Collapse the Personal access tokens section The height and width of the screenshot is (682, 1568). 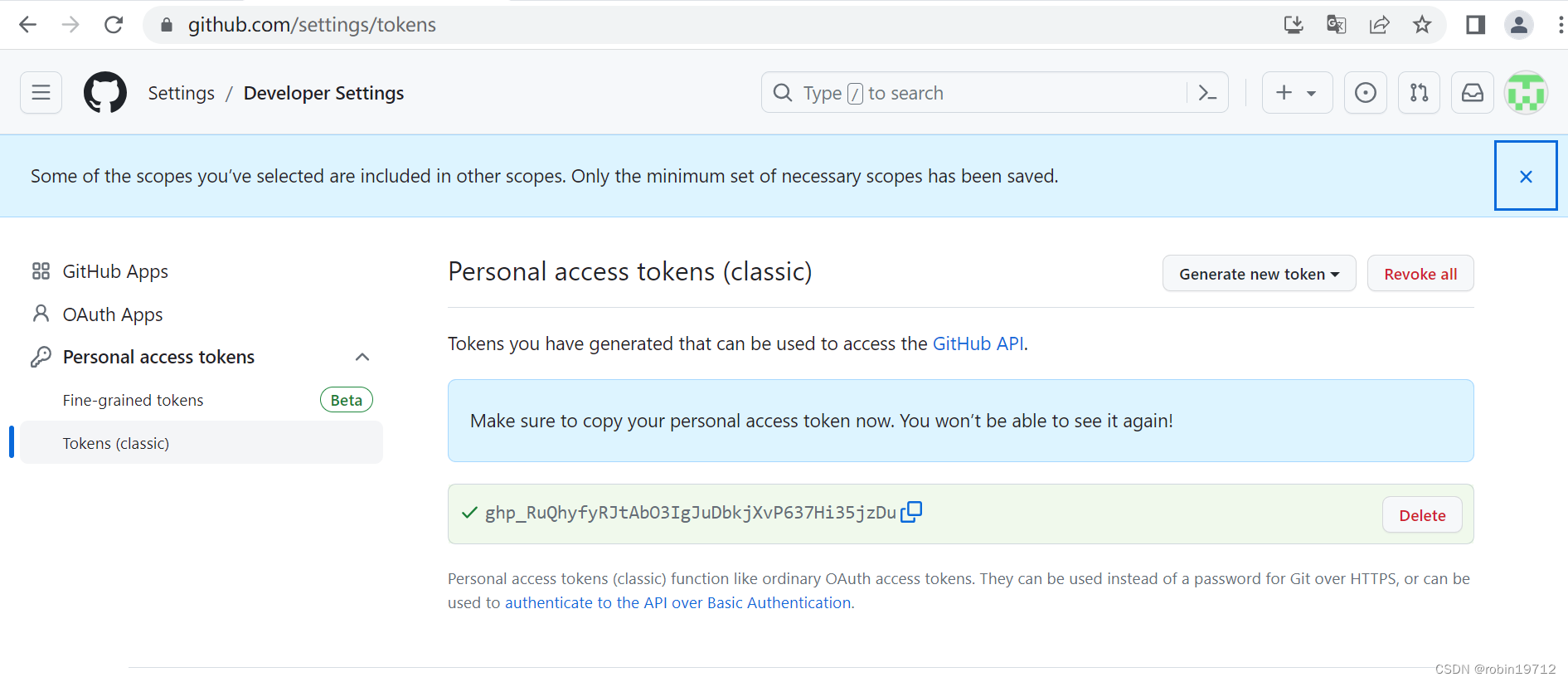(362, 357)
